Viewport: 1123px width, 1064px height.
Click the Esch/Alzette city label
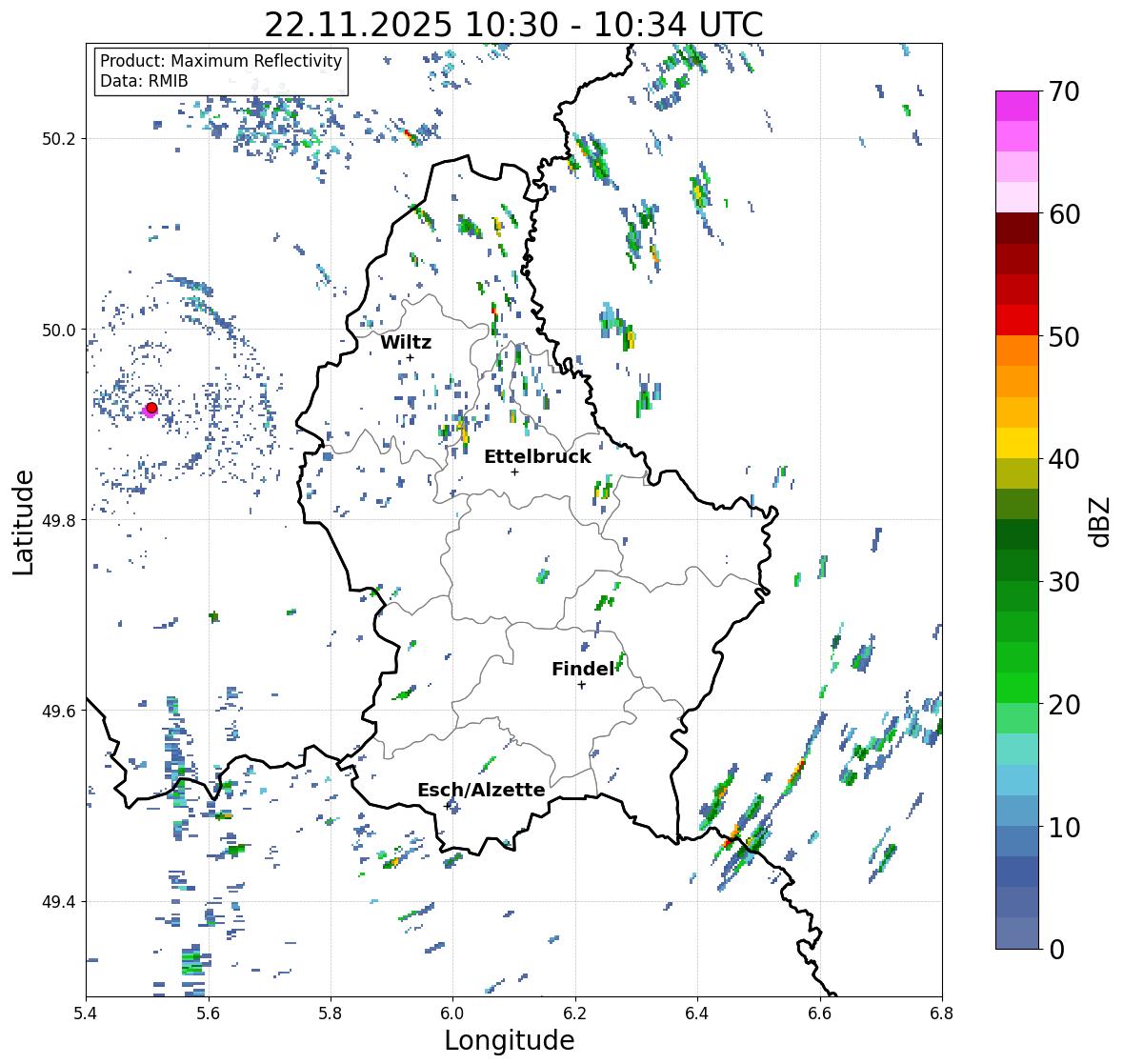[x=481, y=790]
